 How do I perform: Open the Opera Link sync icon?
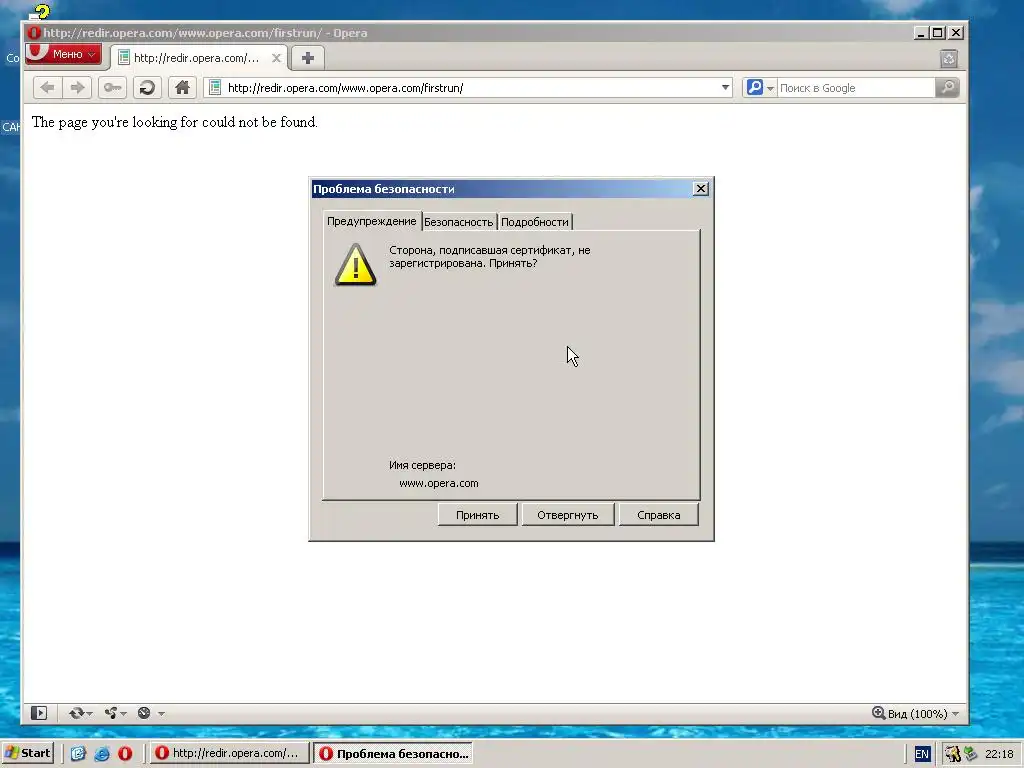77,713
